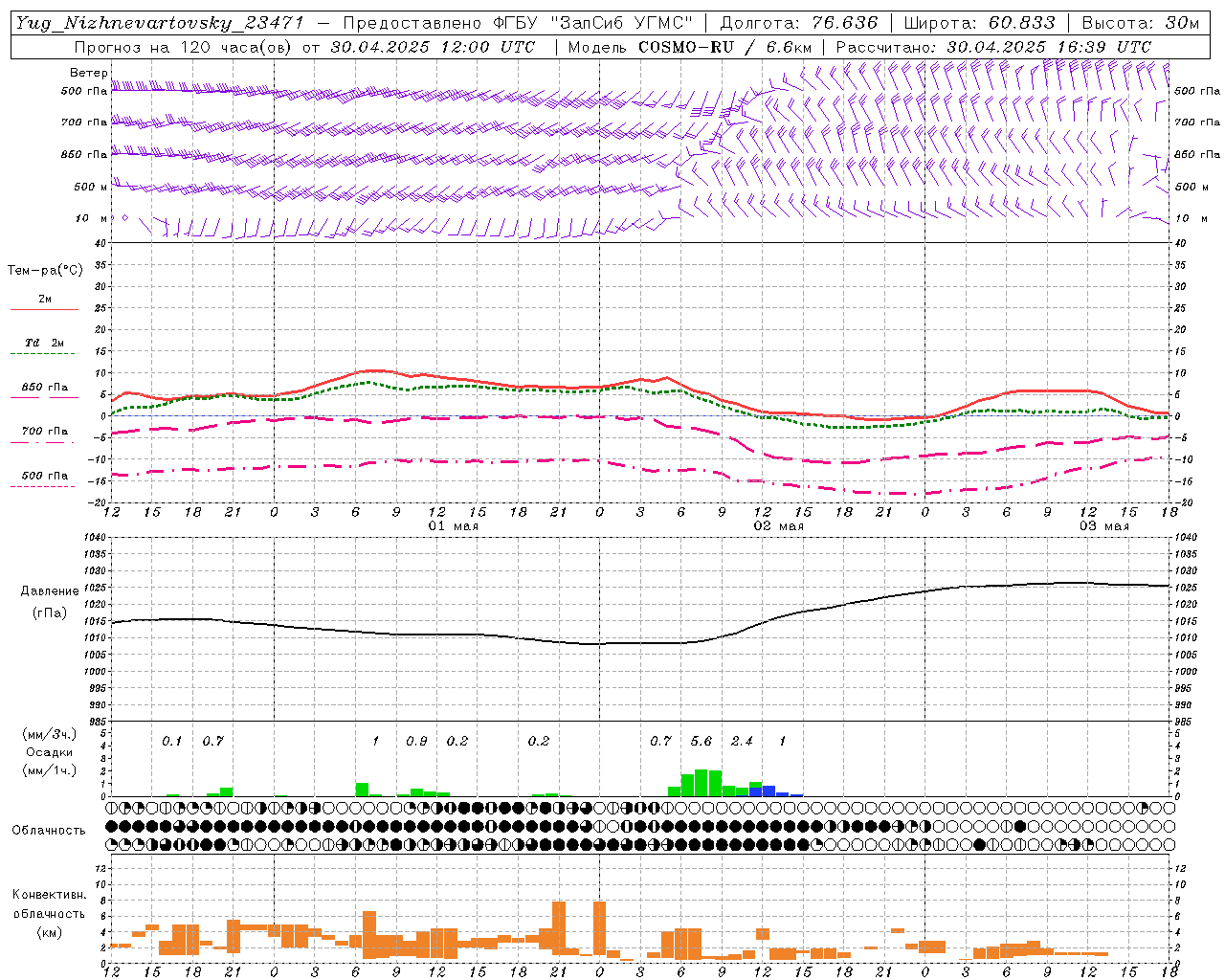Click the Осадки precipitation label
This screenshot has height=980, width=1225.
pyautogui.click(x=49, y=752)
